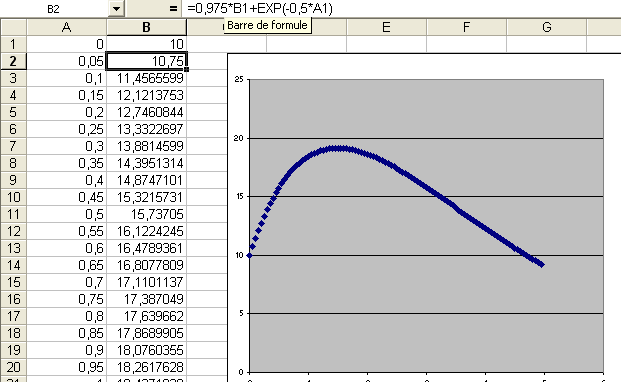Select column G header
This screenshot has width=621, height=382.
547,27
